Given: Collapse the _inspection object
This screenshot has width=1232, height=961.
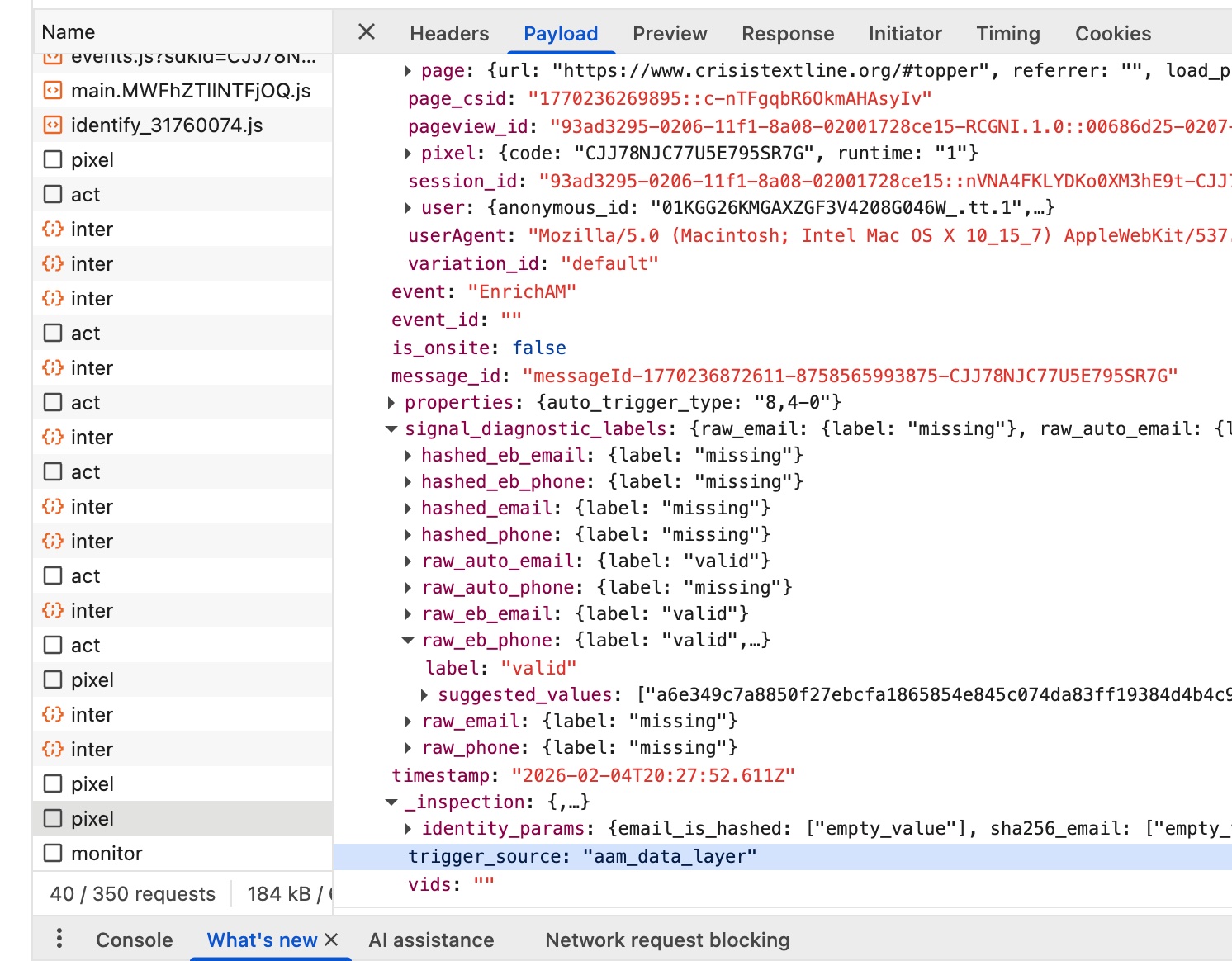Looking at the screenshot, I should 391,802.
